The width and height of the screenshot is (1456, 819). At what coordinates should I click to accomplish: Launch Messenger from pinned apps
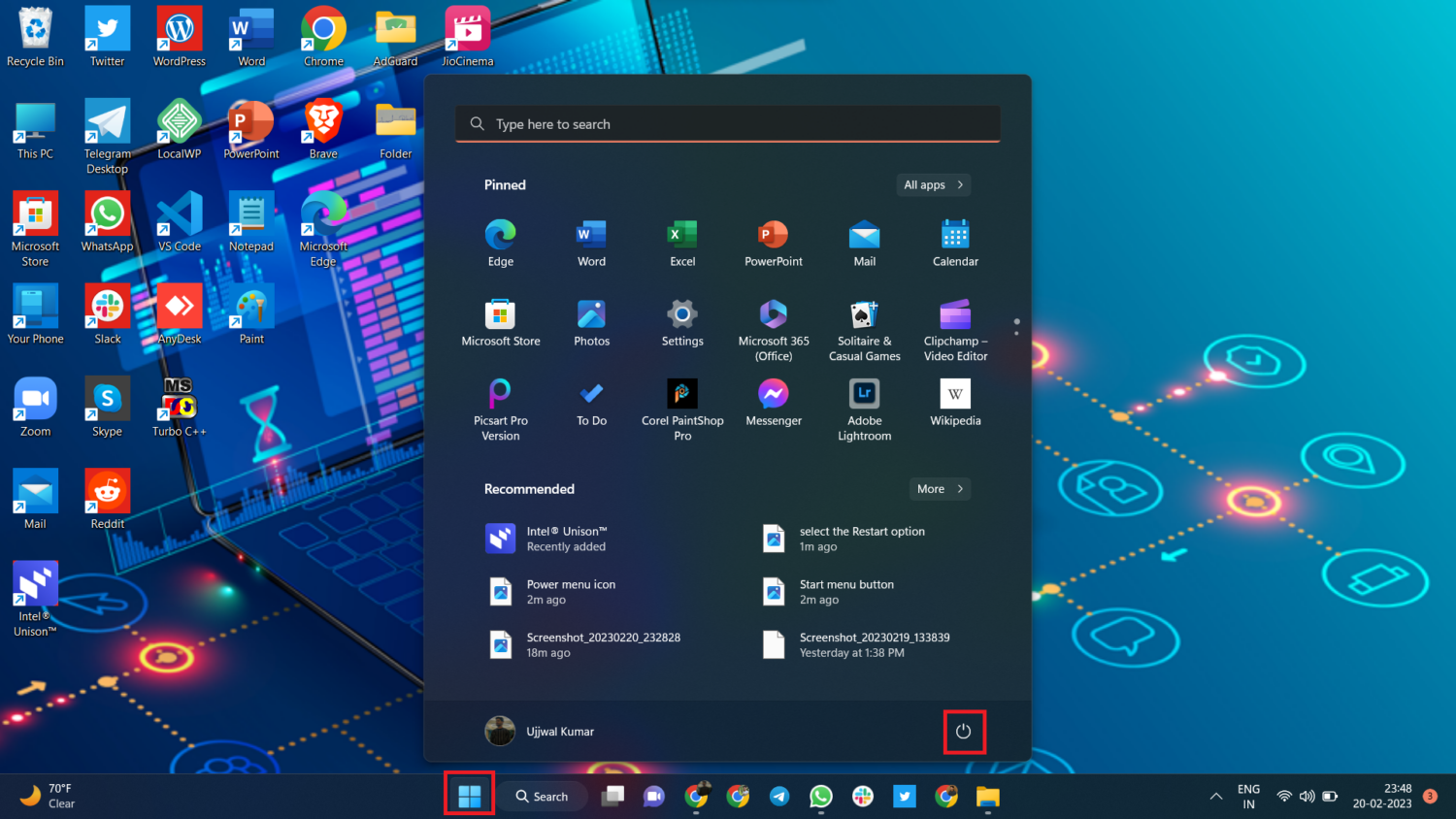[x=774, y=403]
